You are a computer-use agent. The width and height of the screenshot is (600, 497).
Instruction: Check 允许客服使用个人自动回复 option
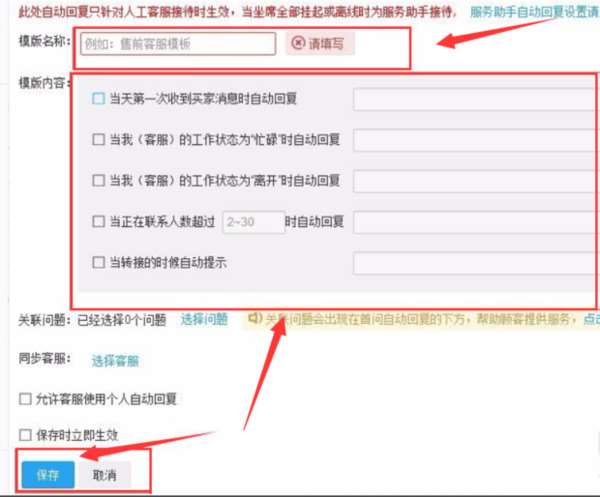(25, 399)
